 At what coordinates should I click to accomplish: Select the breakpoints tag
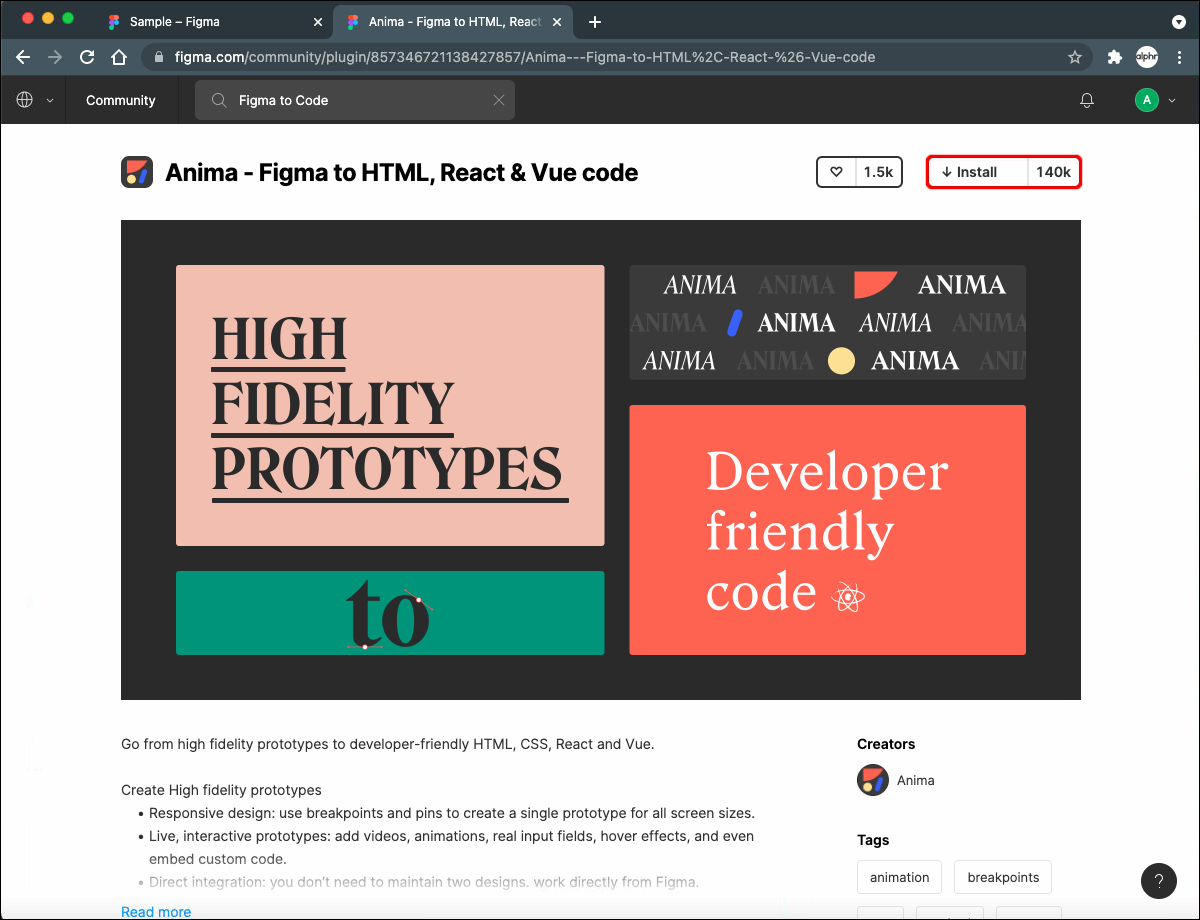point(1003,877)
